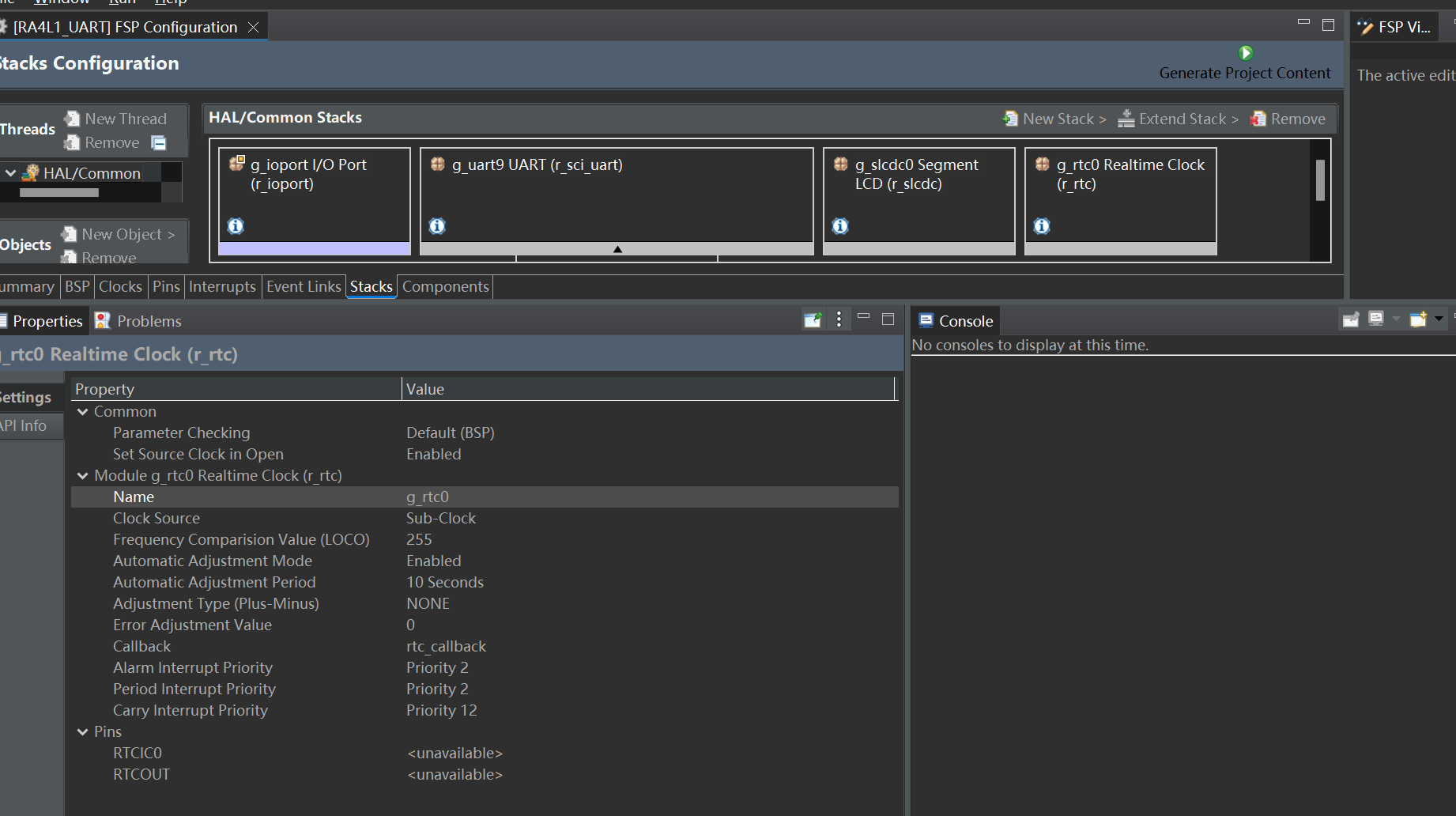This screenshot has height=816, width=1456.
Task: Click Parameter Checking value Default (BSP)
Action: [451, 433]
